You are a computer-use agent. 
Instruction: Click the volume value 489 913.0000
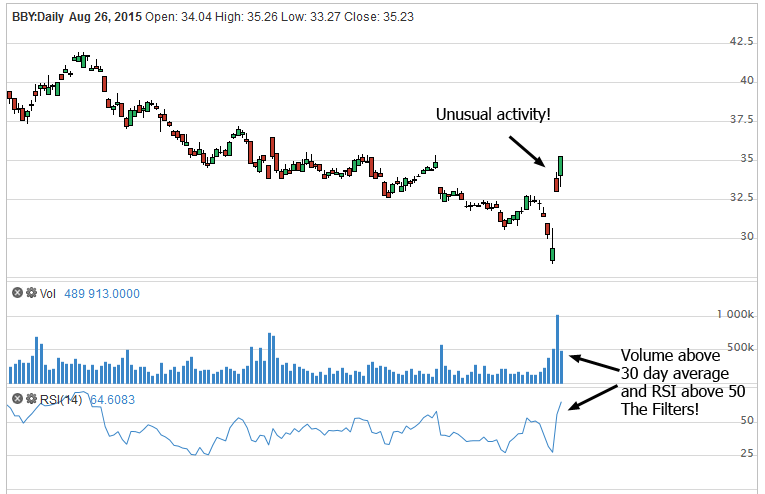click(102, 294)
